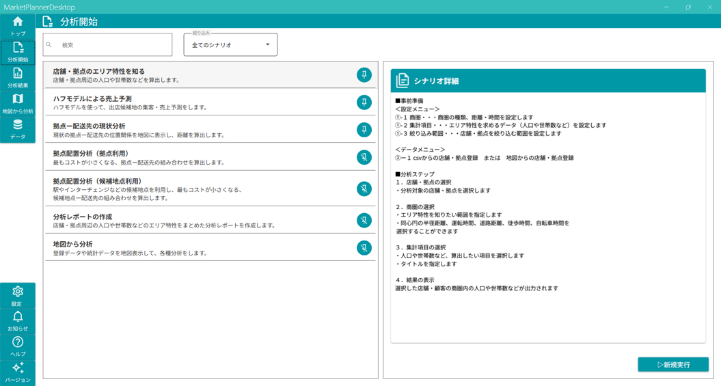Click the 4．結果の表示 step line
This screenshot has height=386, width=721.
click(x=415, y=280)
